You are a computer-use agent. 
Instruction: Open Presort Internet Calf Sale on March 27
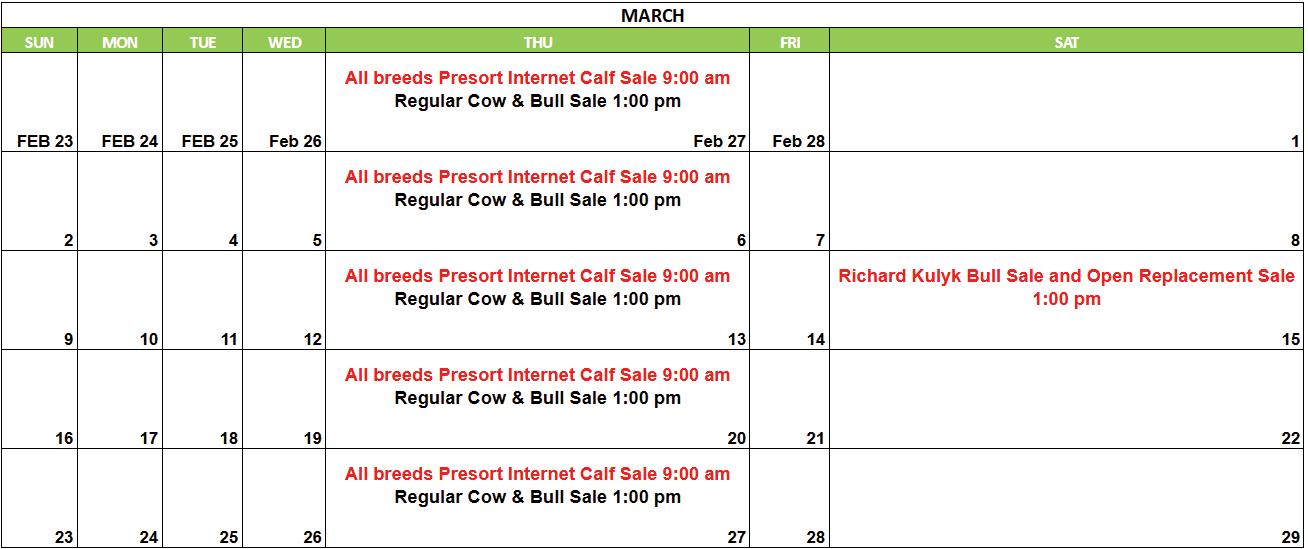click(537, 474)
